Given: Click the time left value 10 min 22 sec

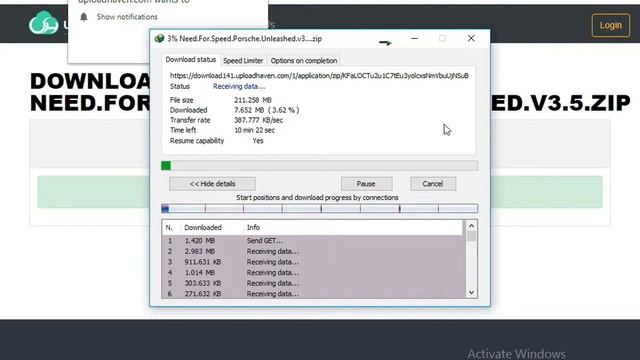Looking at the screenshot, I should tap(254, 130).
